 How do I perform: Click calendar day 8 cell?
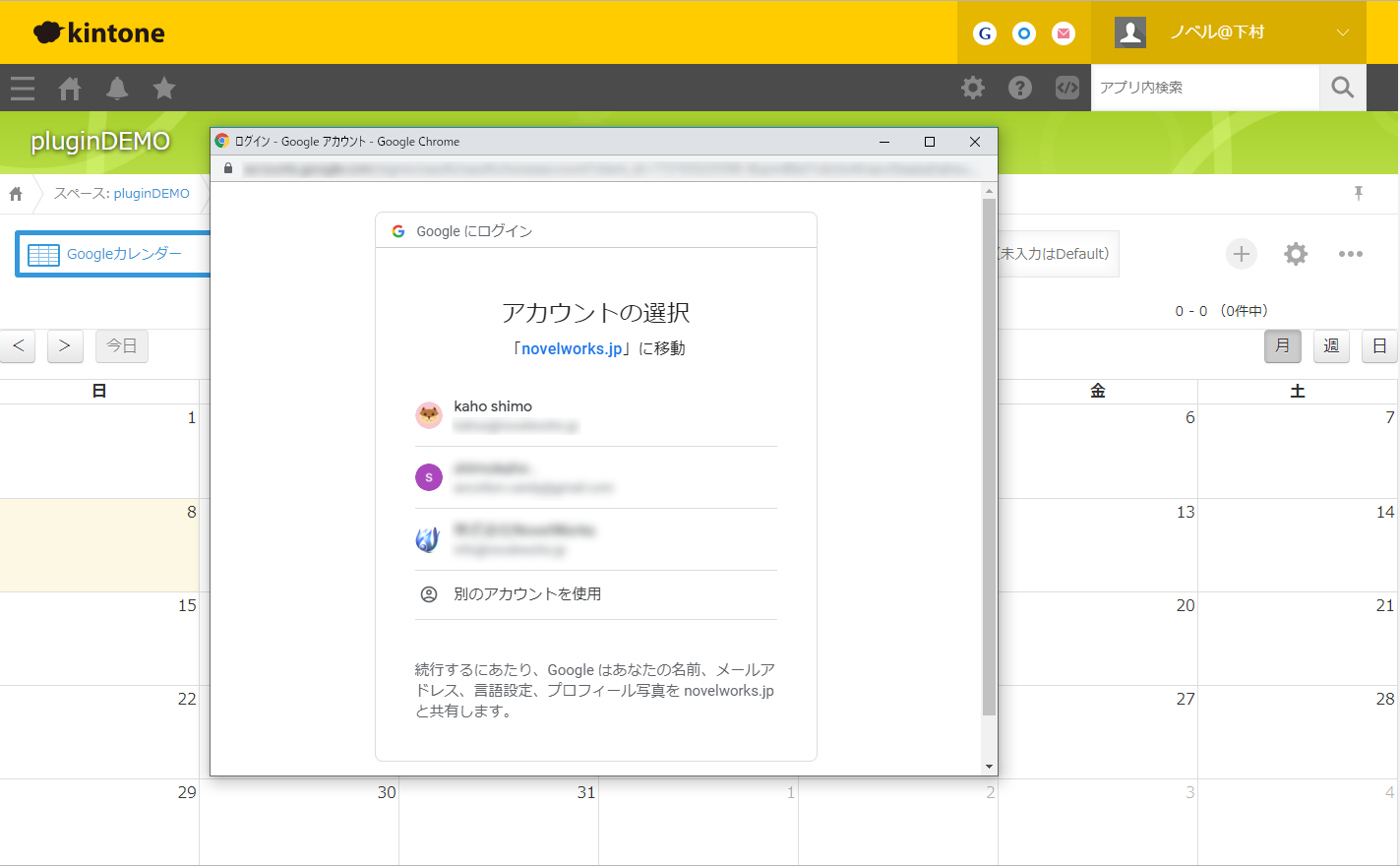click(x=99, y=545)
